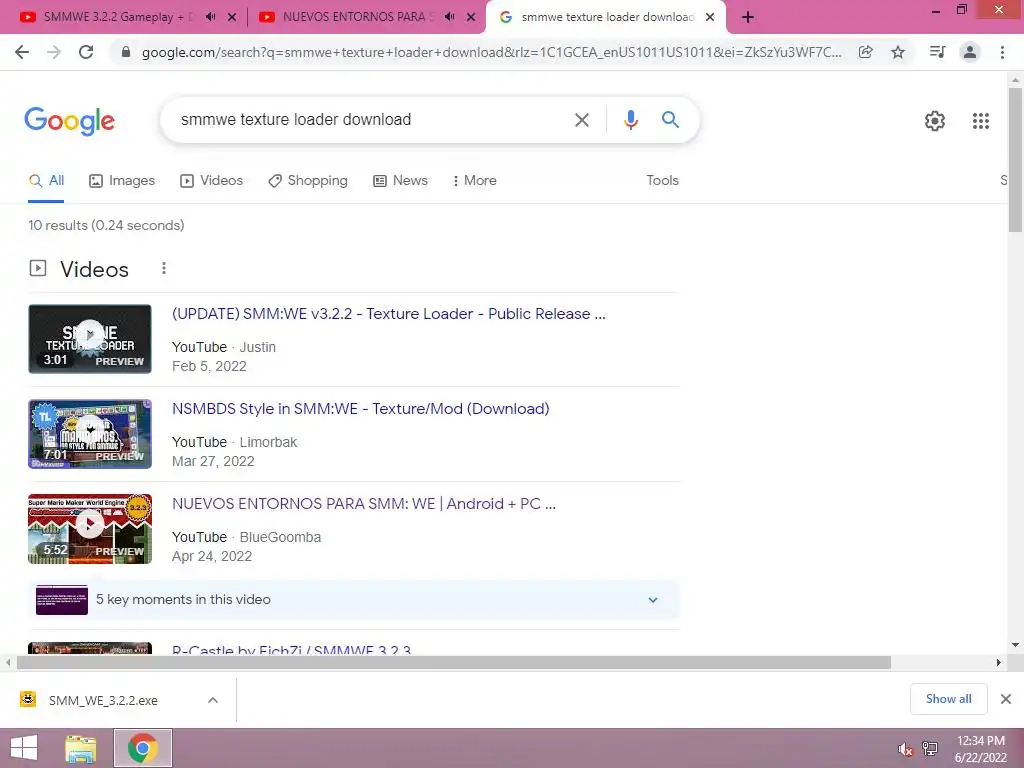Screen dimensions: 1024x768
Task: Click the "10 results (0.24 seconds)" text
Action: [106, 225]
